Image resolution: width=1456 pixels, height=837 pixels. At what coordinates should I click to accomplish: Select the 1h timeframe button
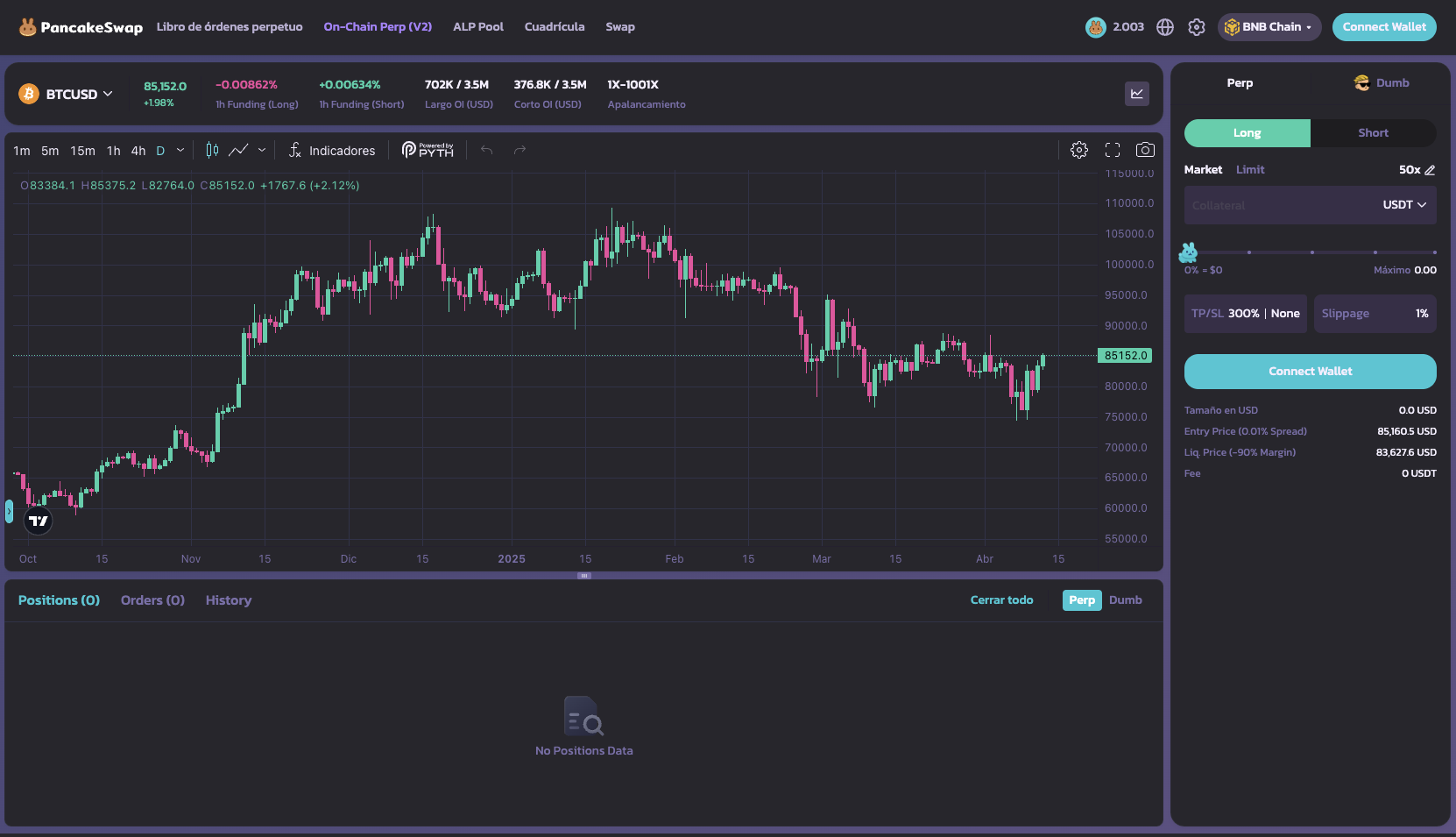(114, 151)
